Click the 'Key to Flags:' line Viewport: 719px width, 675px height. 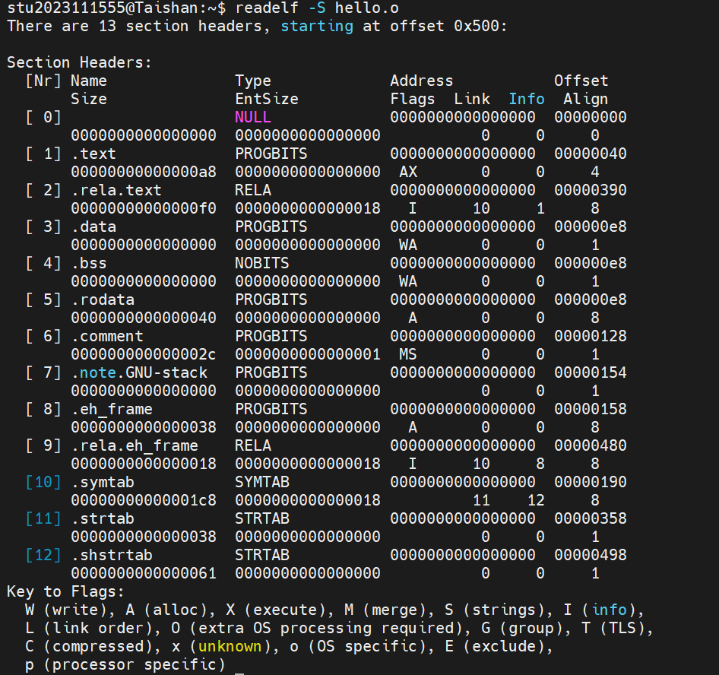click(66, 592)
